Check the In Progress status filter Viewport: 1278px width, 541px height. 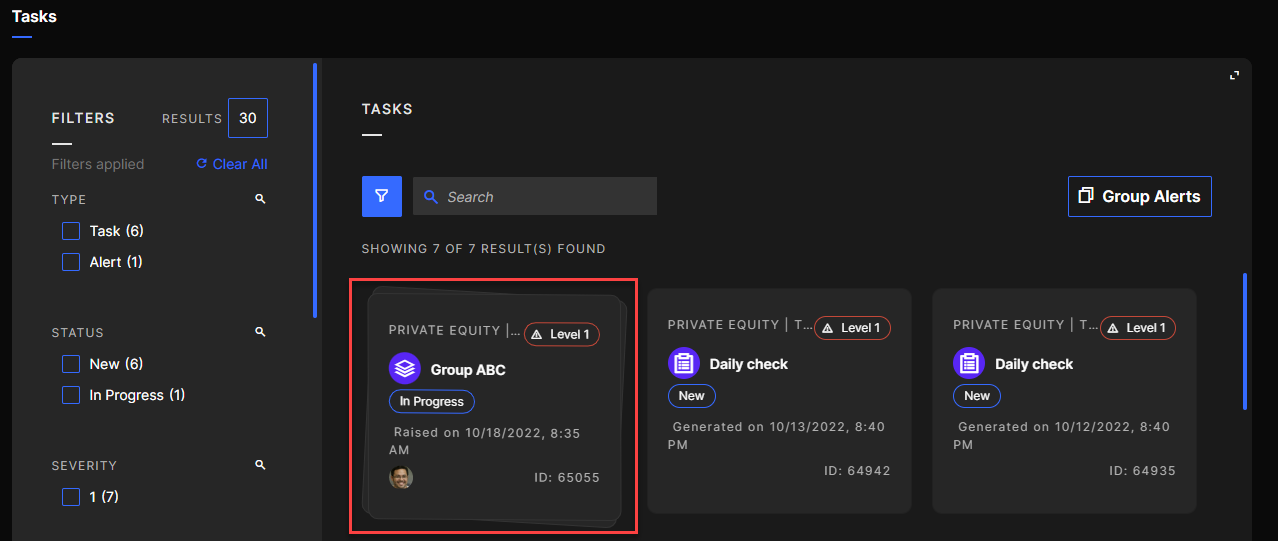71,395
